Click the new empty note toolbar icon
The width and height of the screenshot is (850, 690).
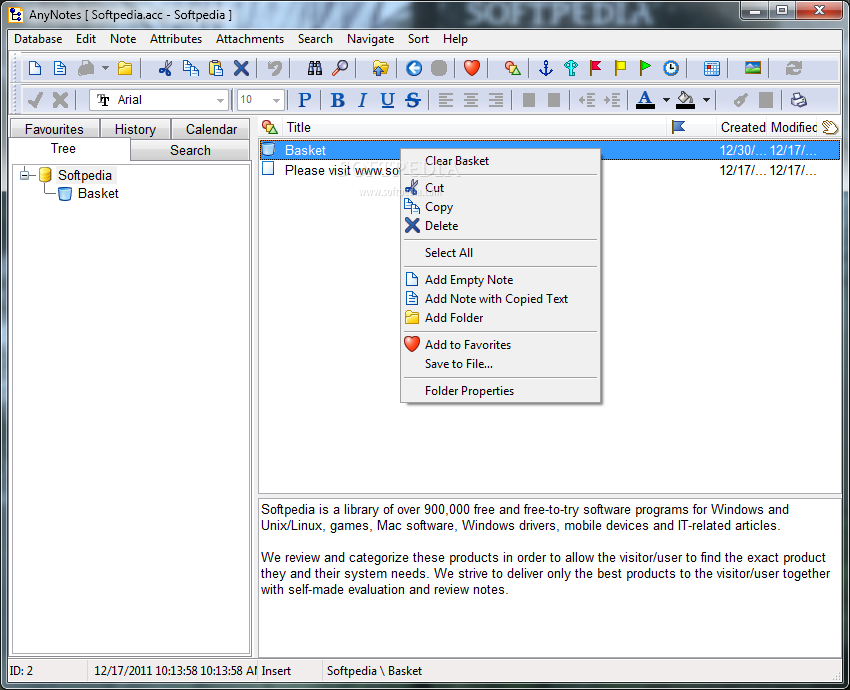coord(35,68)
